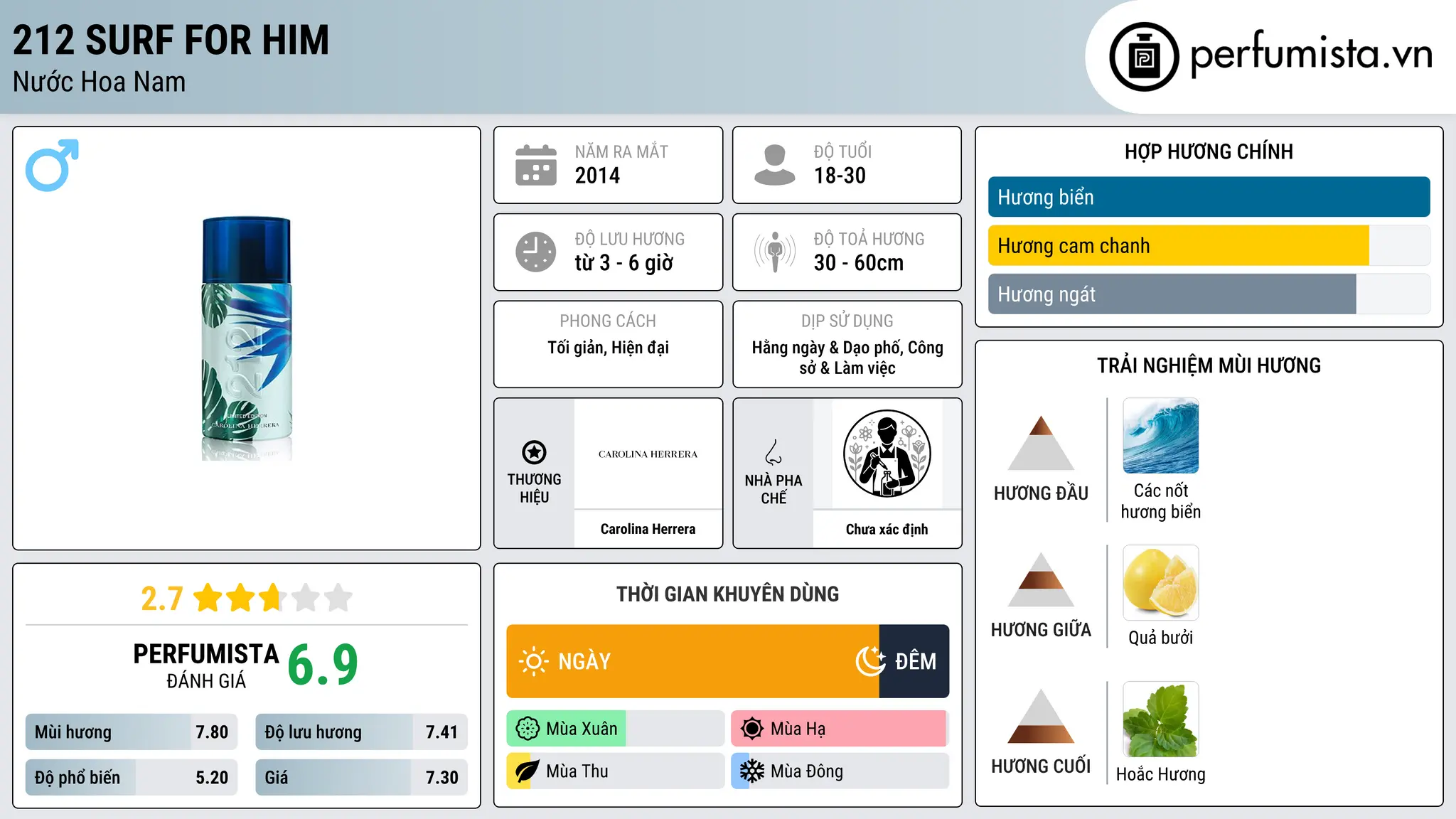
Task: Click the Các nốt hương biển note label
Action: point(1161,501)
